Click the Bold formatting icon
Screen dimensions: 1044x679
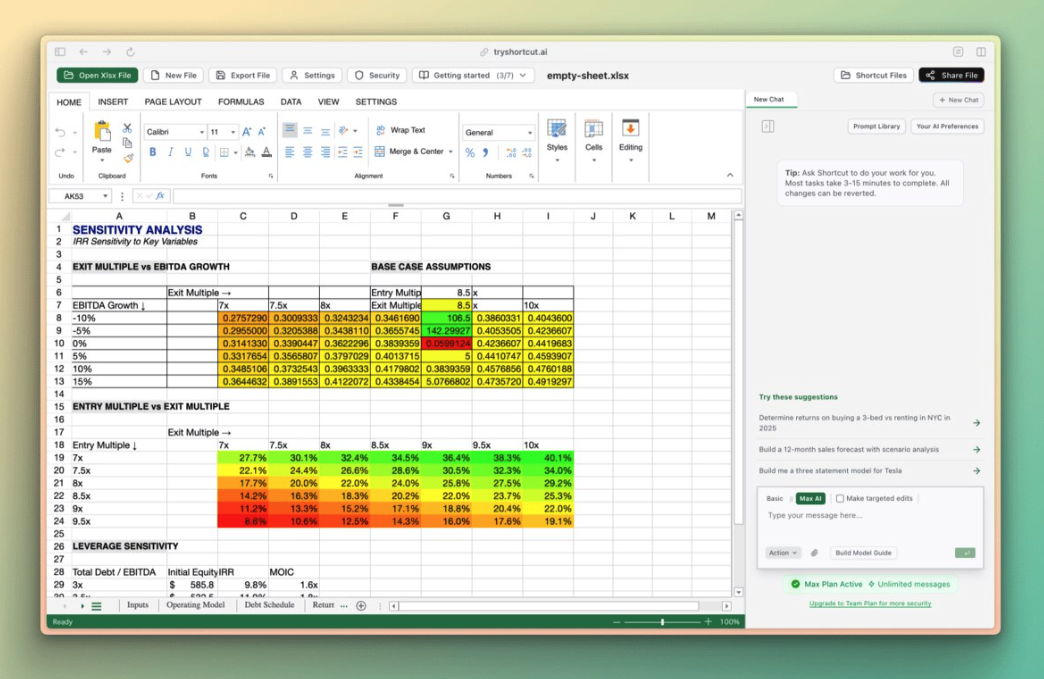[153, 152]
